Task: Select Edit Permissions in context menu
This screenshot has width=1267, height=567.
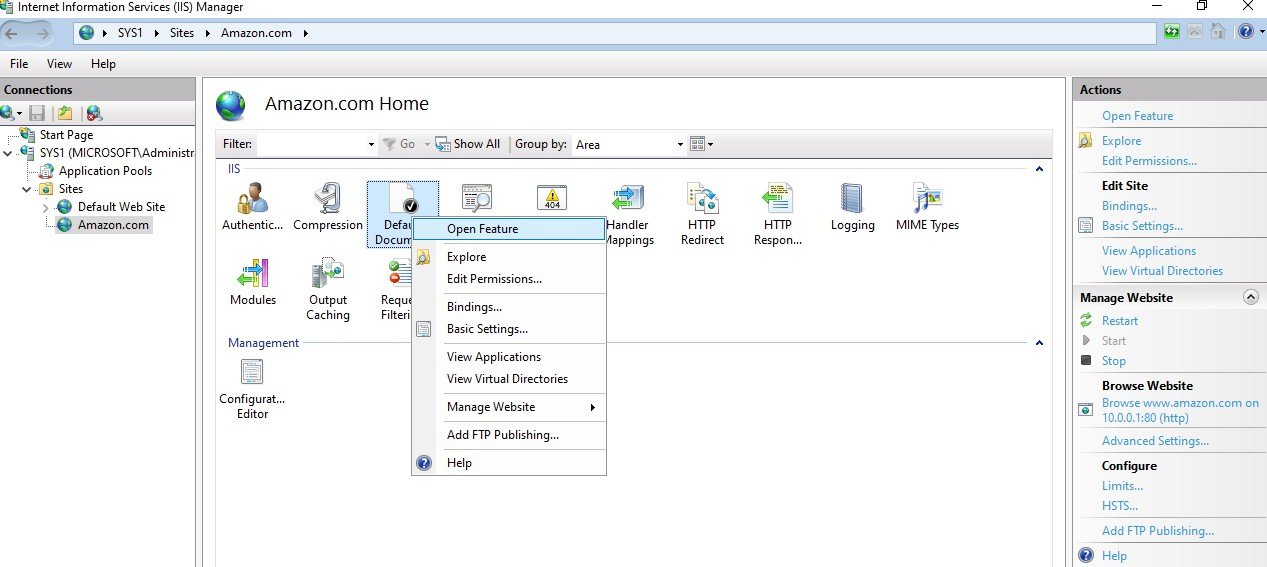Action: pyautogui.click(x=508, y=279)
